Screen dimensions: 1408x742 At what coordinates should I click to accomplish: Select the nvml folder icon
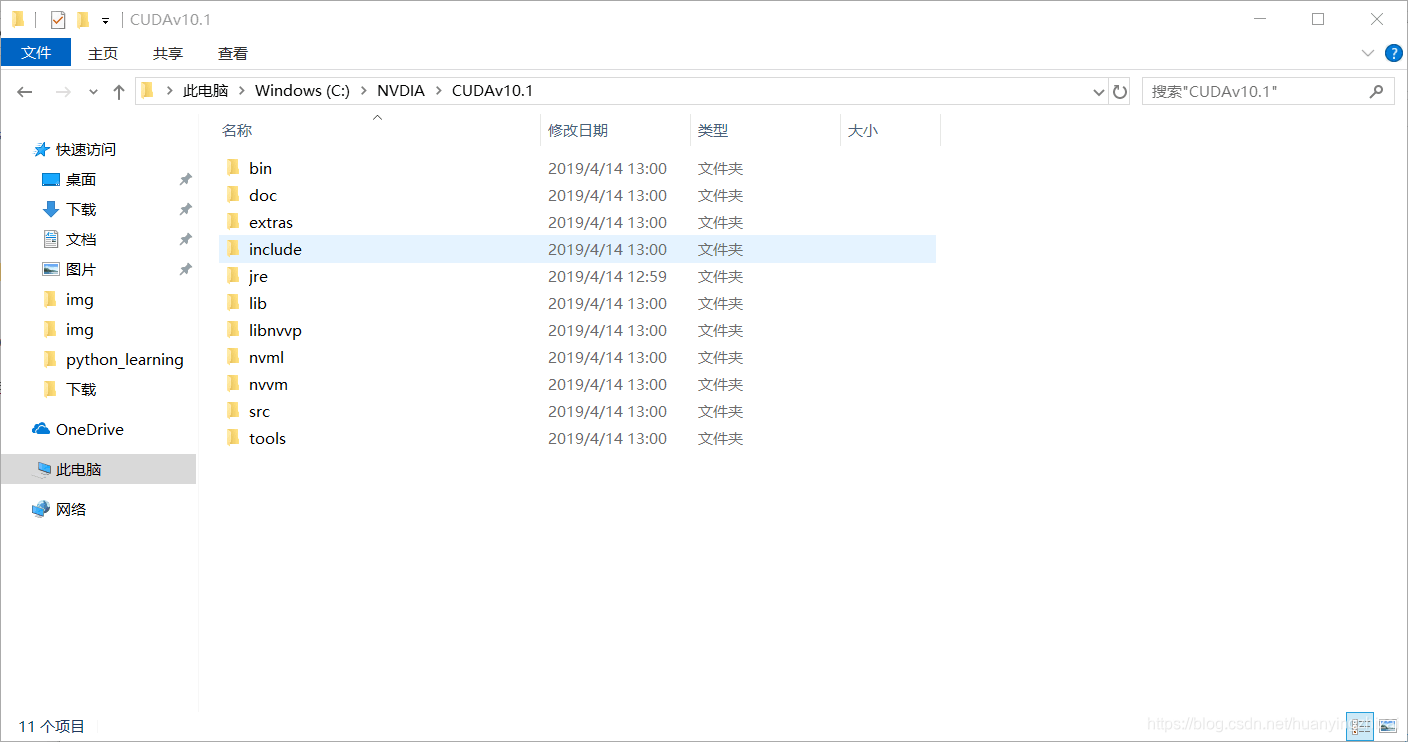233,357
